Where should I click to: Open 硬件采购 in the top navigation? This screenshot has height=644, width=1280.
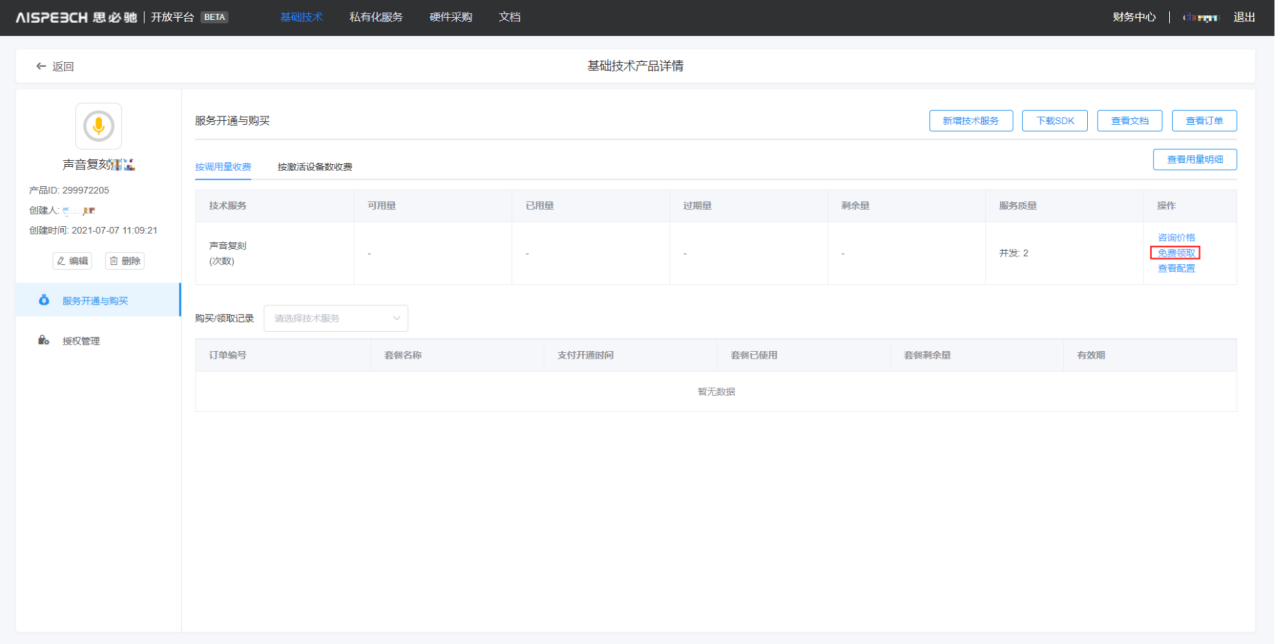click(x=451, y=17)
